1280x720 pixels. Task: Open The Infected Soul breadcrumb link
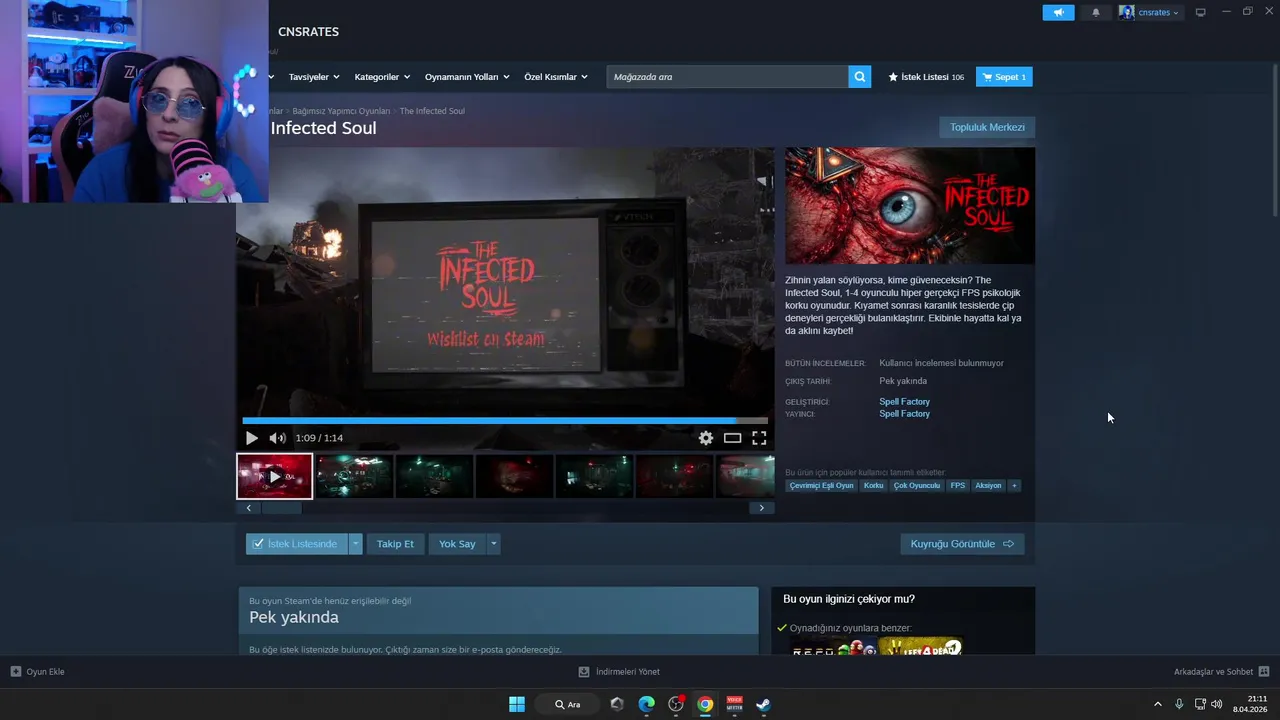(x=432, y=111)
